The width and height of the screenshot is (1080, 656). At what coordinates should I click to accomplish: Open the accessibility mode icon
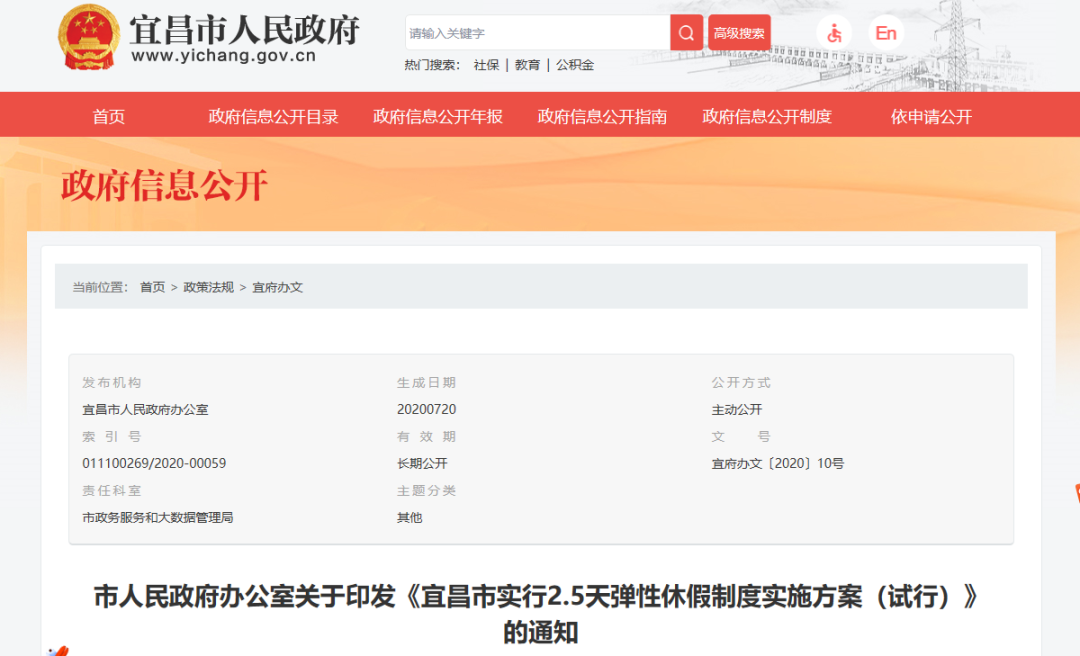(834, 33)
